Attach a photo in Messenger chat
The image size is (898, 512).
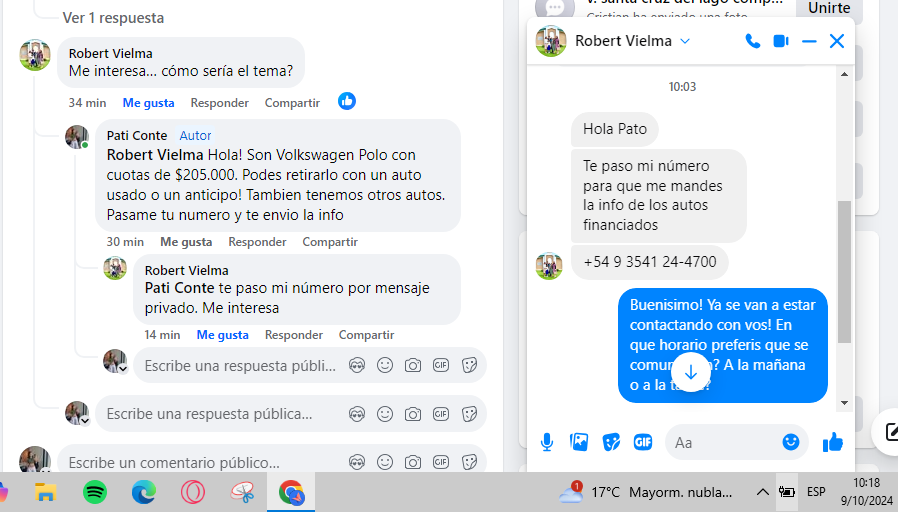point(579,442)
